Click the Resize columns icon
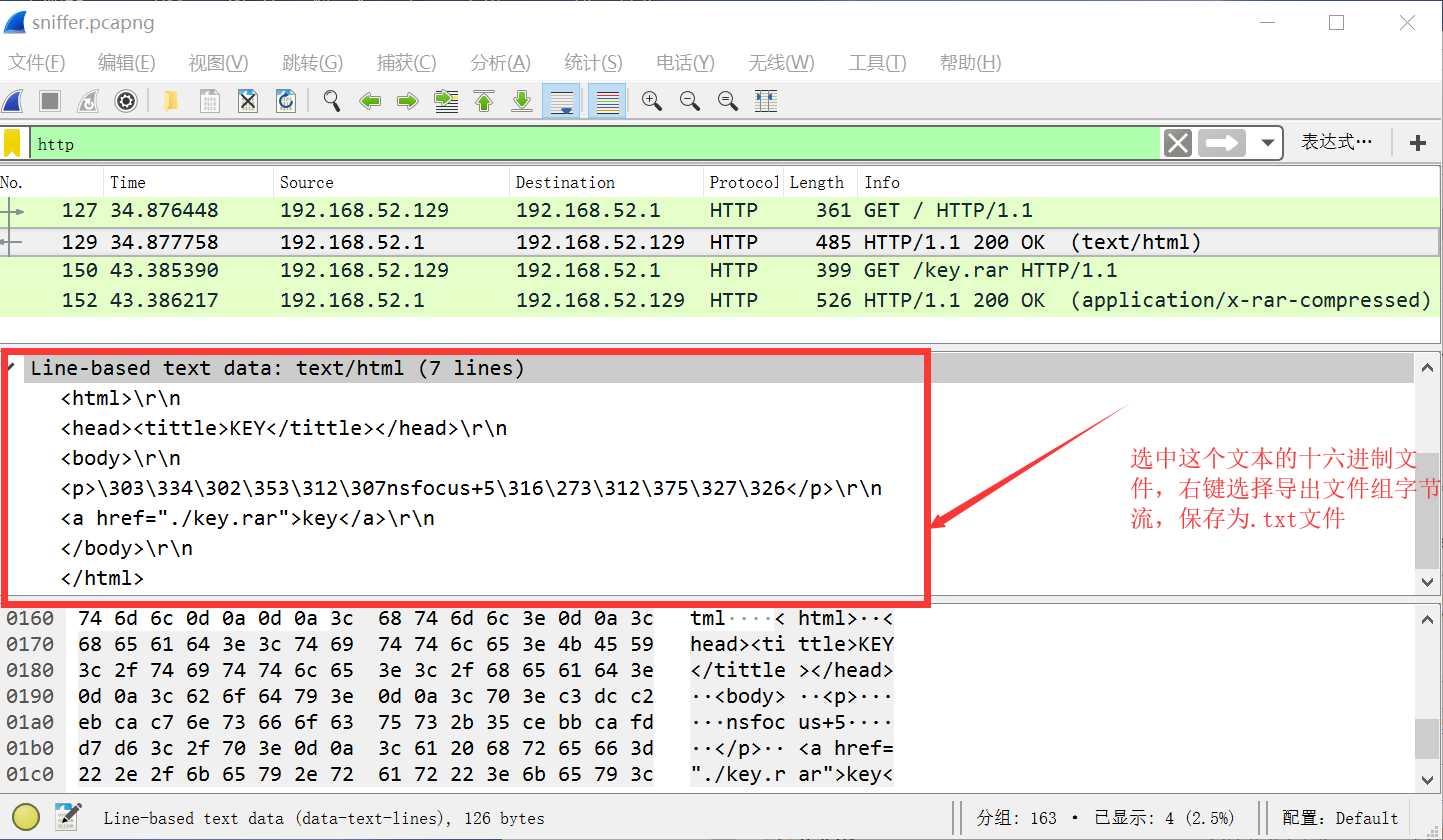 (x=766, y=101)
